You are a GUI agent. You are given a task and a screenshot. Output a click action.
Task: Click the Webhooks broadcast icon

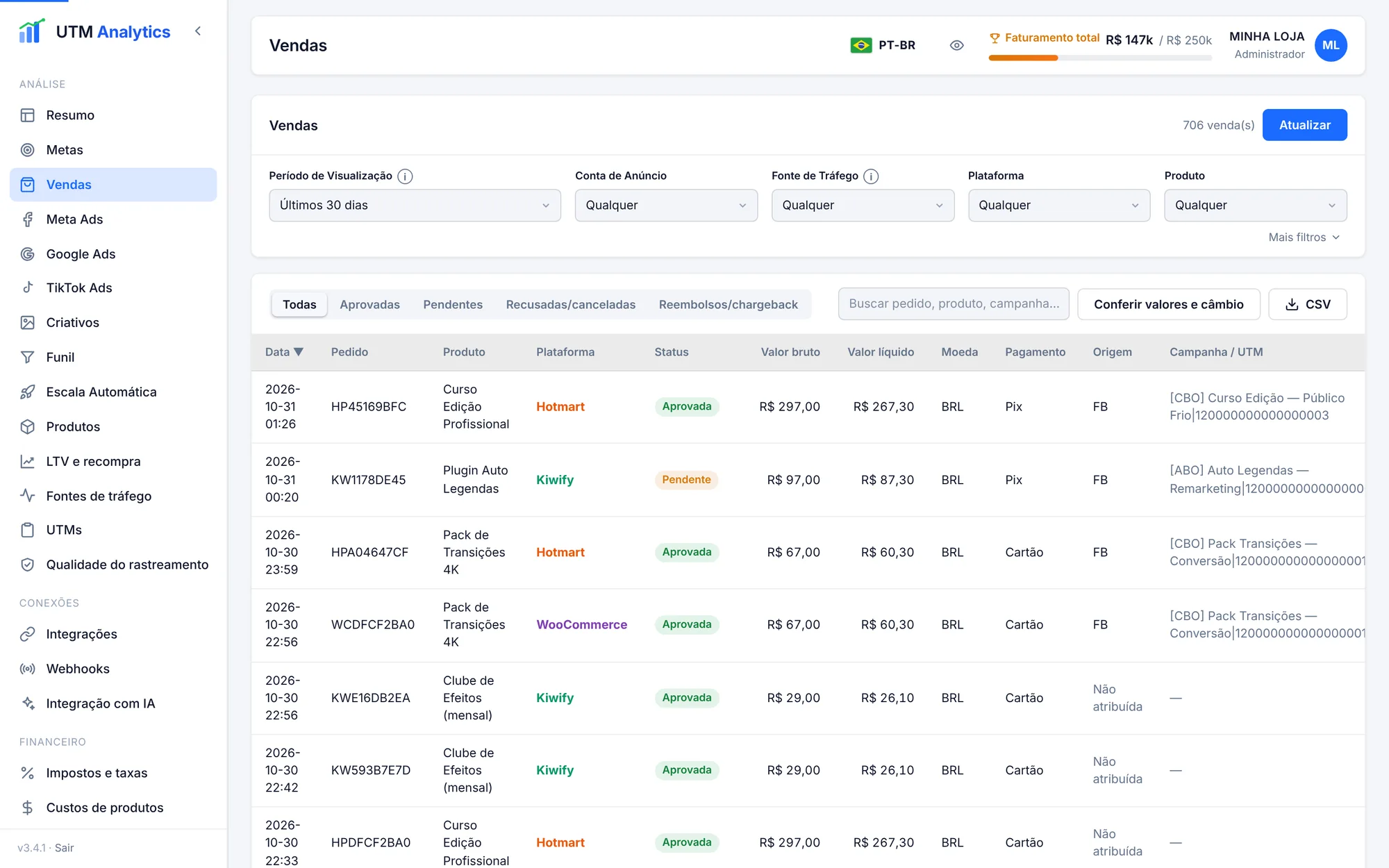28,669
